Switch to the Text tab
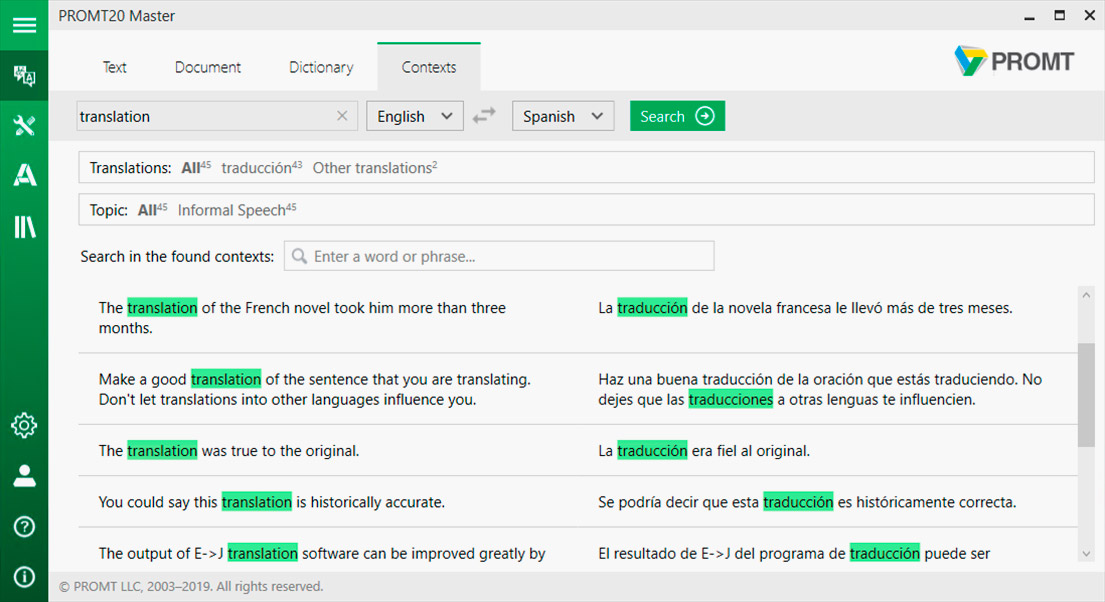The width and height of the screenshot is (1105, 602). (x=114, y=67)
